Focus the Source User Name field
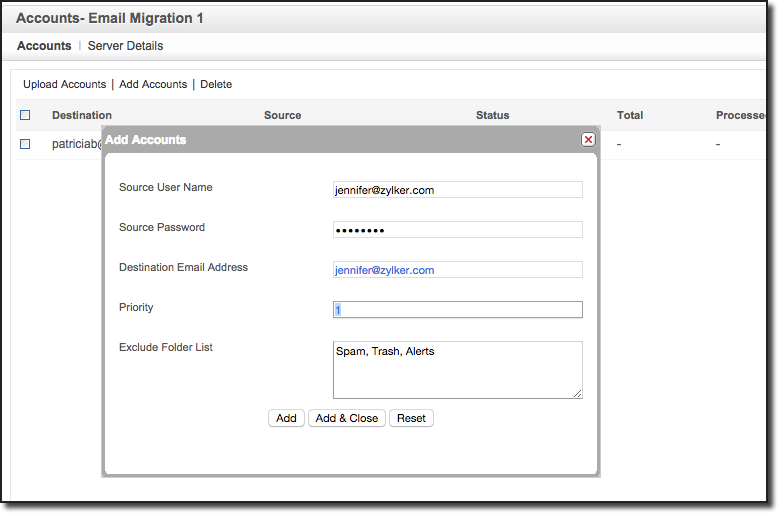The image size is (778, 513). click(457, 190)
